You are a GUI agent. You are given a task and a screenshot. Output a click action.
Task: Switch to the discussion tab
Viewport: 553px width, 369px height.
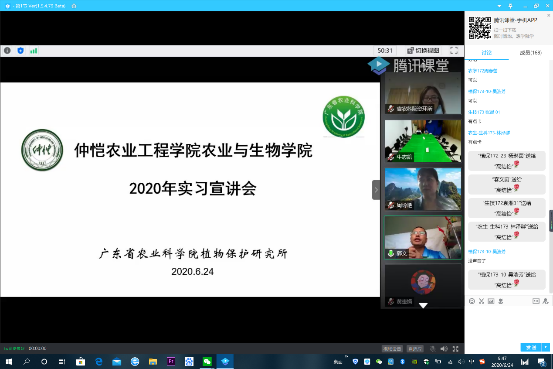487,53
